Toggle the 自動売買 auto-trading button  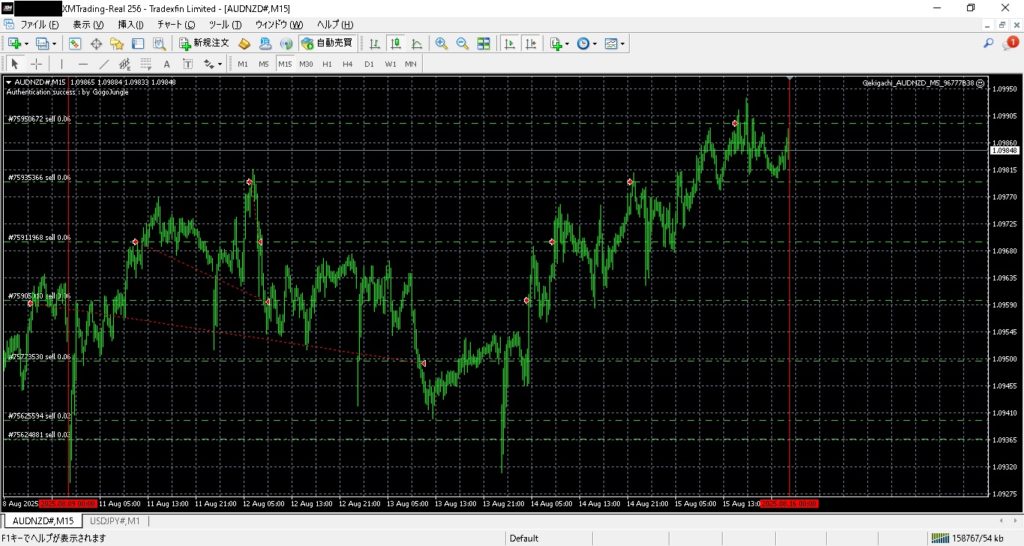pyautogui.click(x=326, y=44)
